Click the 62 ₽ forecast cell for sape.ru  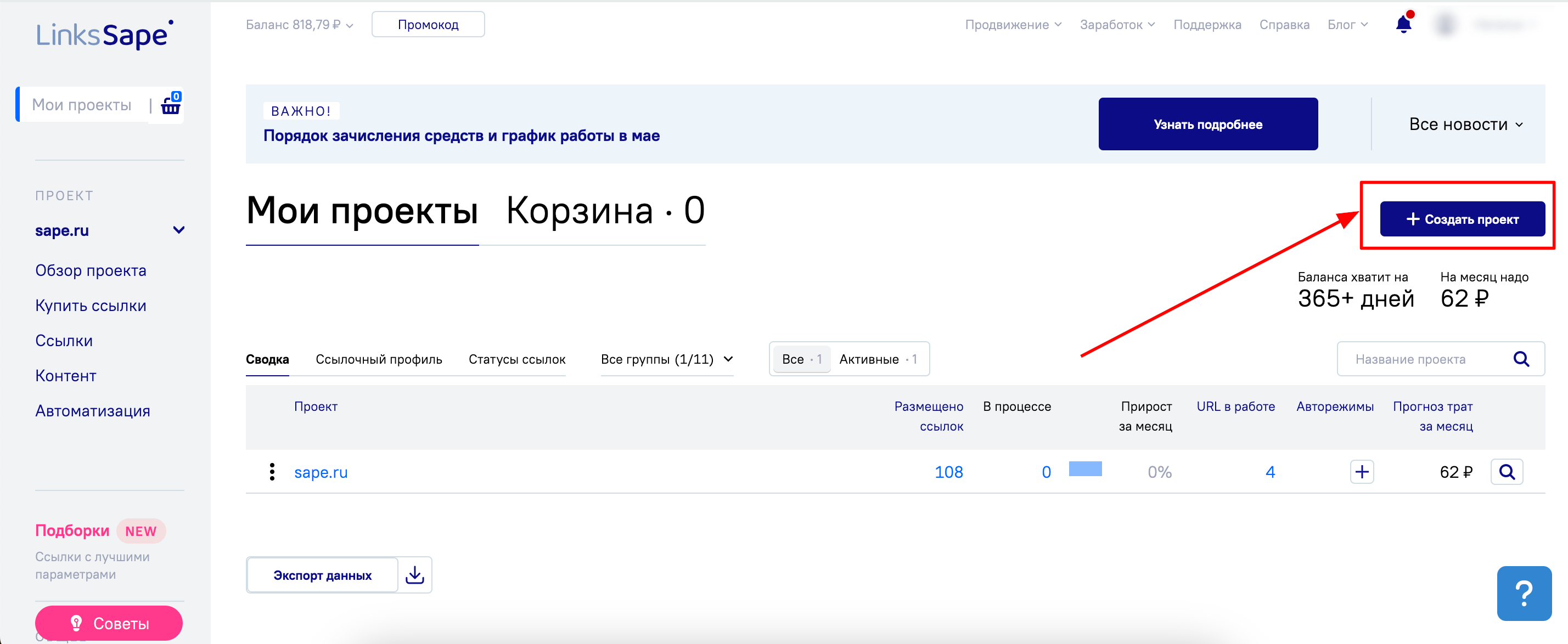[1455, 472]
